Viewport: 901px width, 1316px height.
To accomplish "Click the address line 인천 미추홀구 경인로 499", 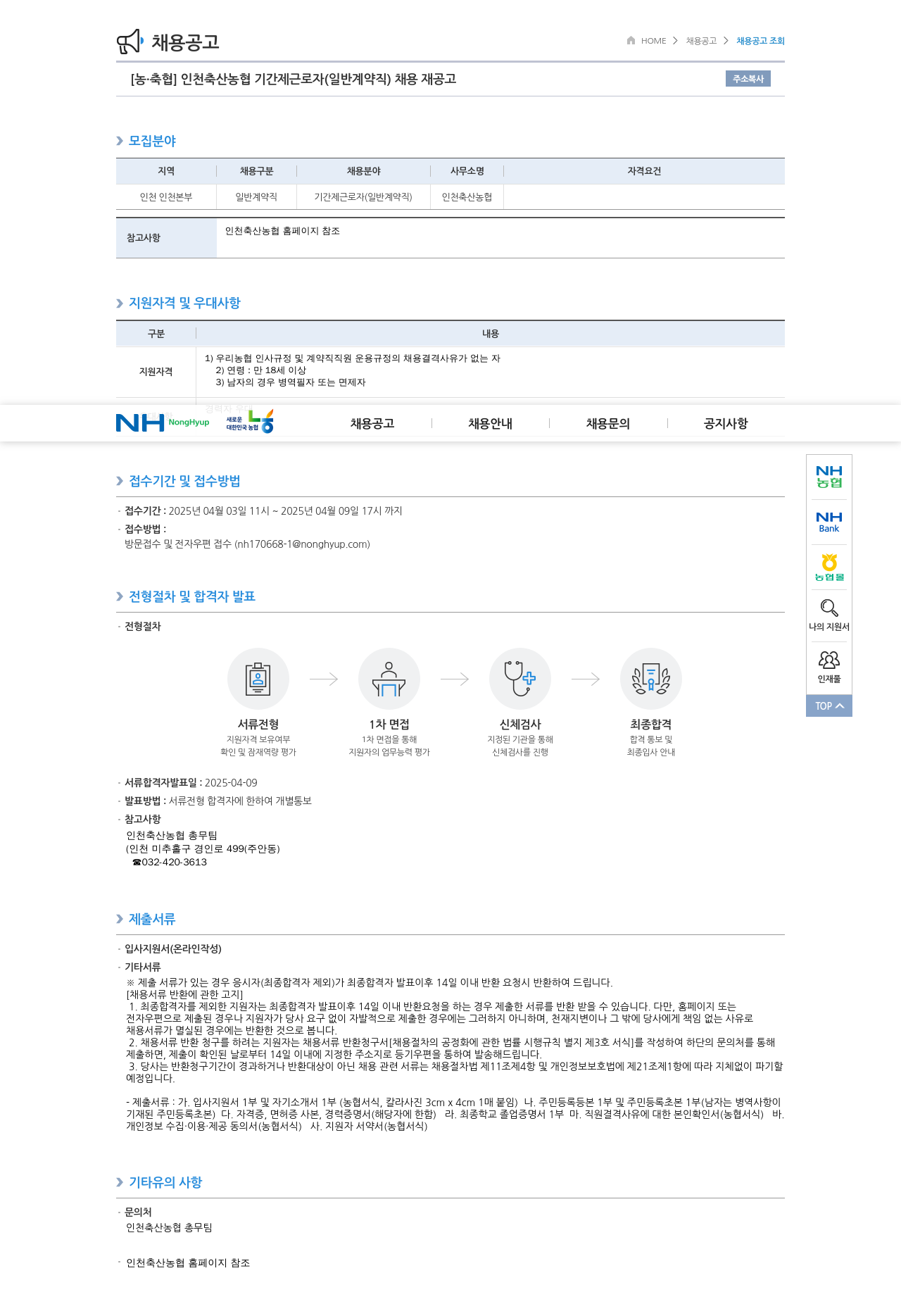I will pyautogui.click(x=203, y=849).
